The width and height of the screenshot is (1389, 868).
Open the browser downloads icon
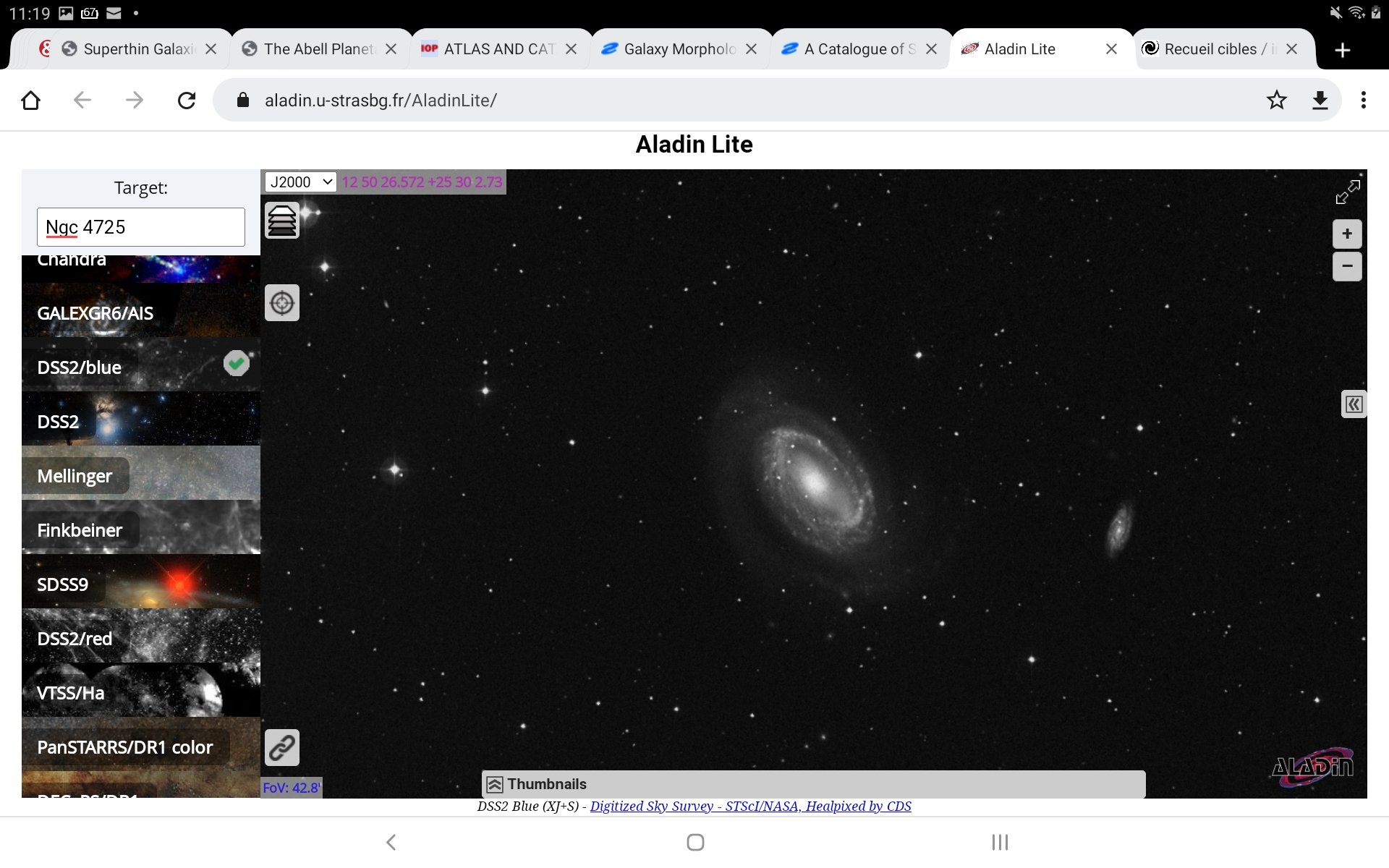(x=1320, y=100)
